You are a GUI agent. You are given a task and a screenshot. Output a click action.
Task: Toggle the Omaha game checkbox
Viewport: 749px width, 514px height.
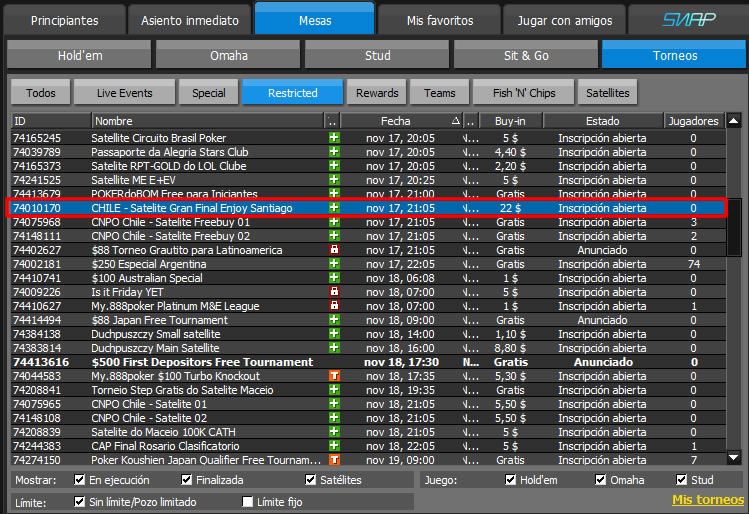(x=601, y=480)
